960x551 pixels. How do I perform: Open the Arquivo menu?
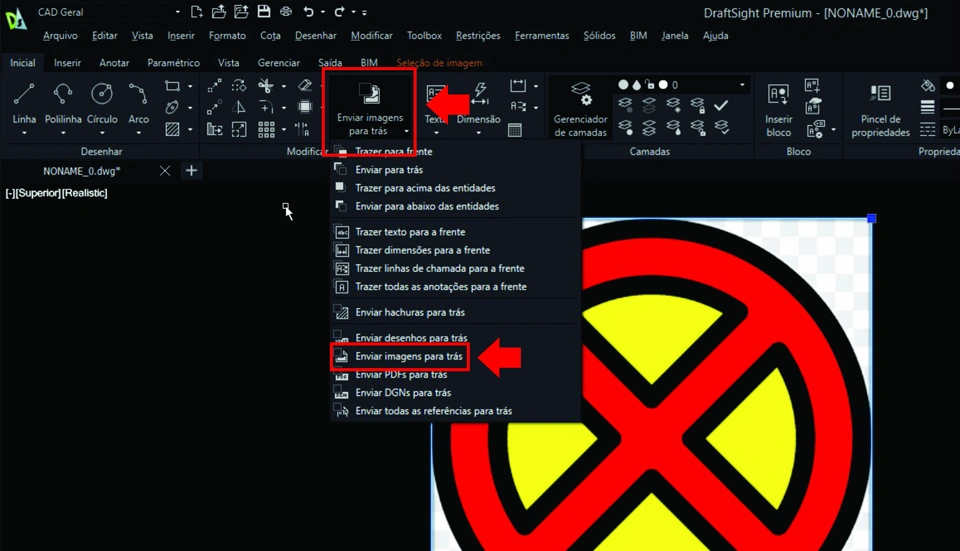(60, 36)
